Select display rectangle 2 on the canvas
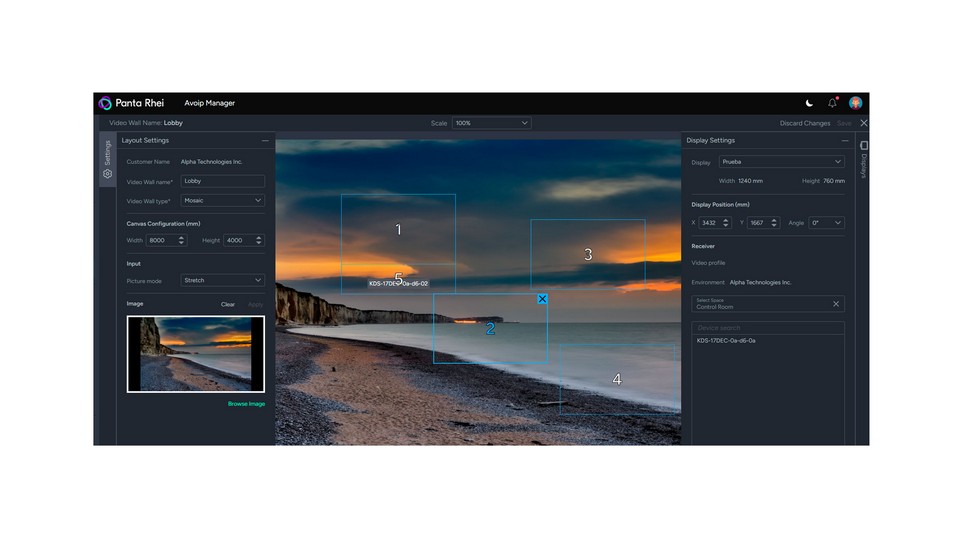 point(490,329)
